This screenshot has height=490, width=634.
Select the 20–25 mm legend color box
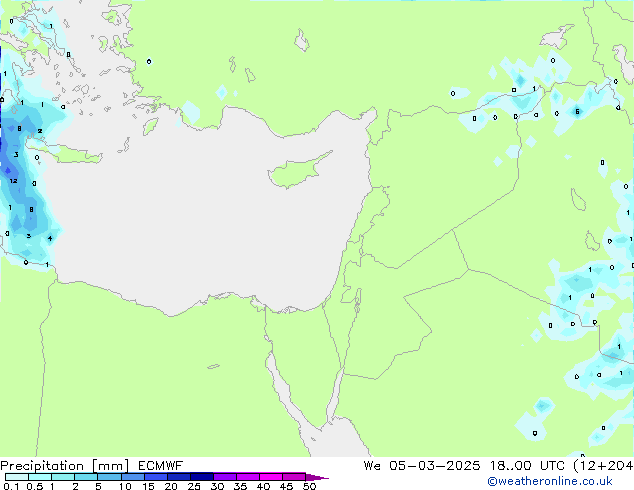pos(179,477)
